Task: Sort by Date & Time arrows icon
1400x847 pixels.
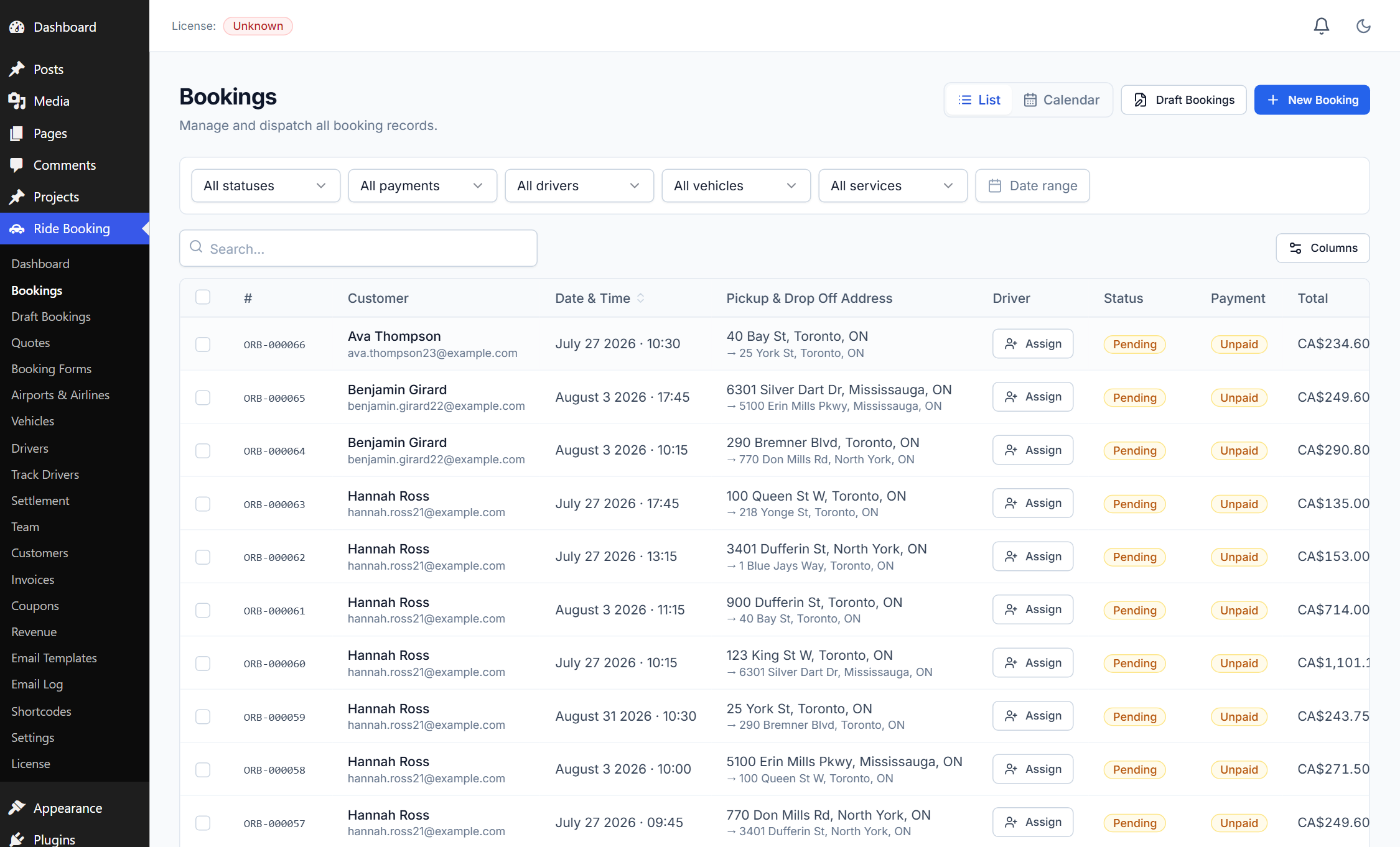Action: [640, 298]
